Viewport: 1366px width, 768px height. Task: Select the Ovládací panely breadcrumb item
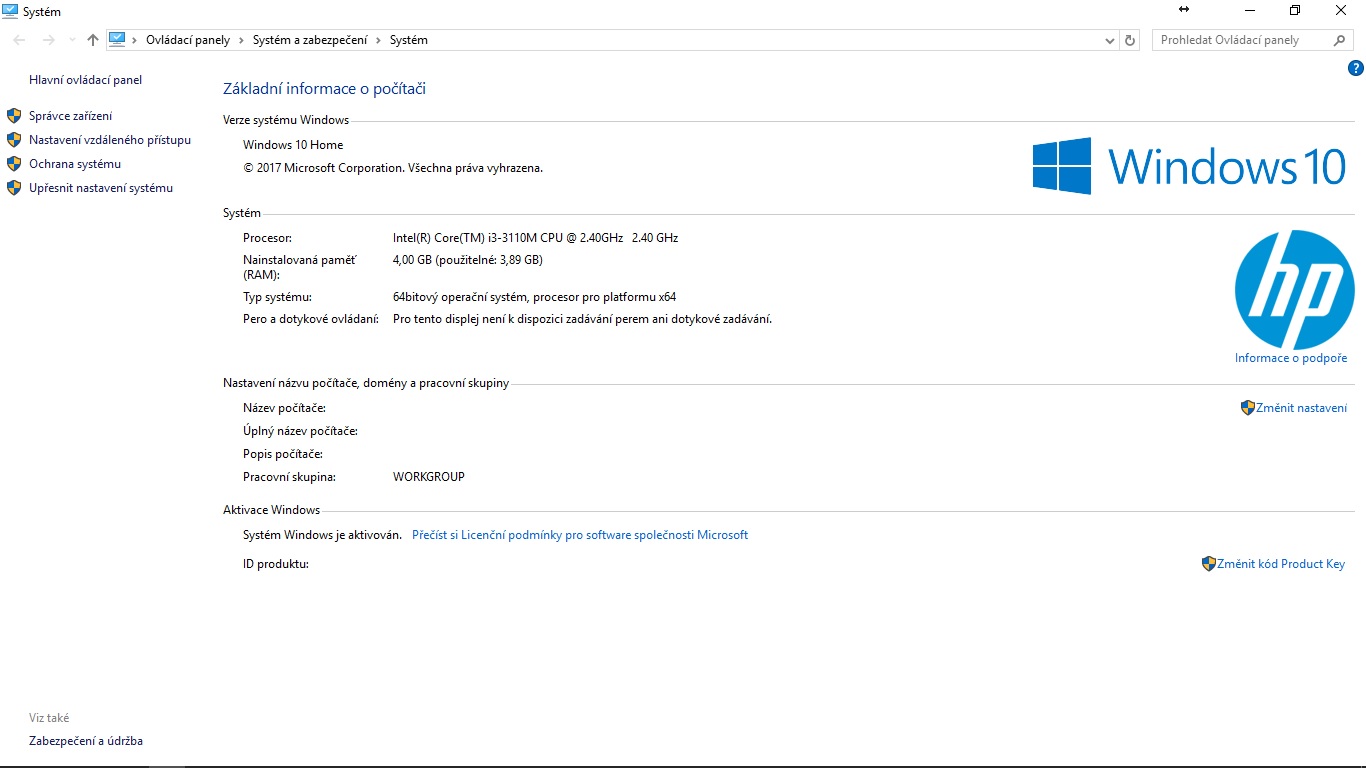coord(187,40)
